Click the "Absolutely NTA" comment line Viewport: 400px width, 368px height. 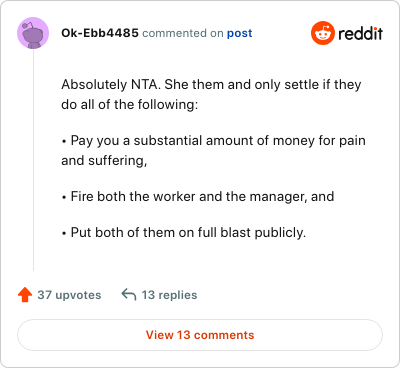point(211,85)
